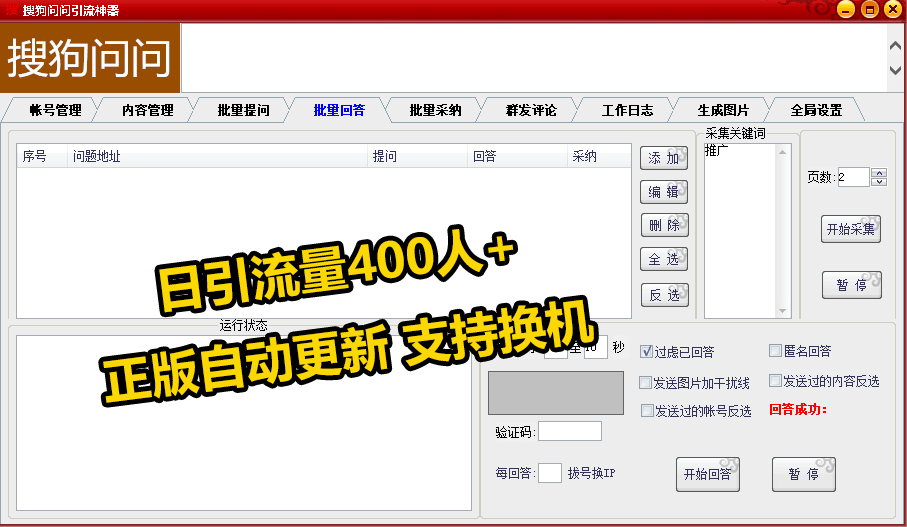This screenshot has height=527, width=907.
Task: Focus the 页数 input field
Action: [853, 177]
